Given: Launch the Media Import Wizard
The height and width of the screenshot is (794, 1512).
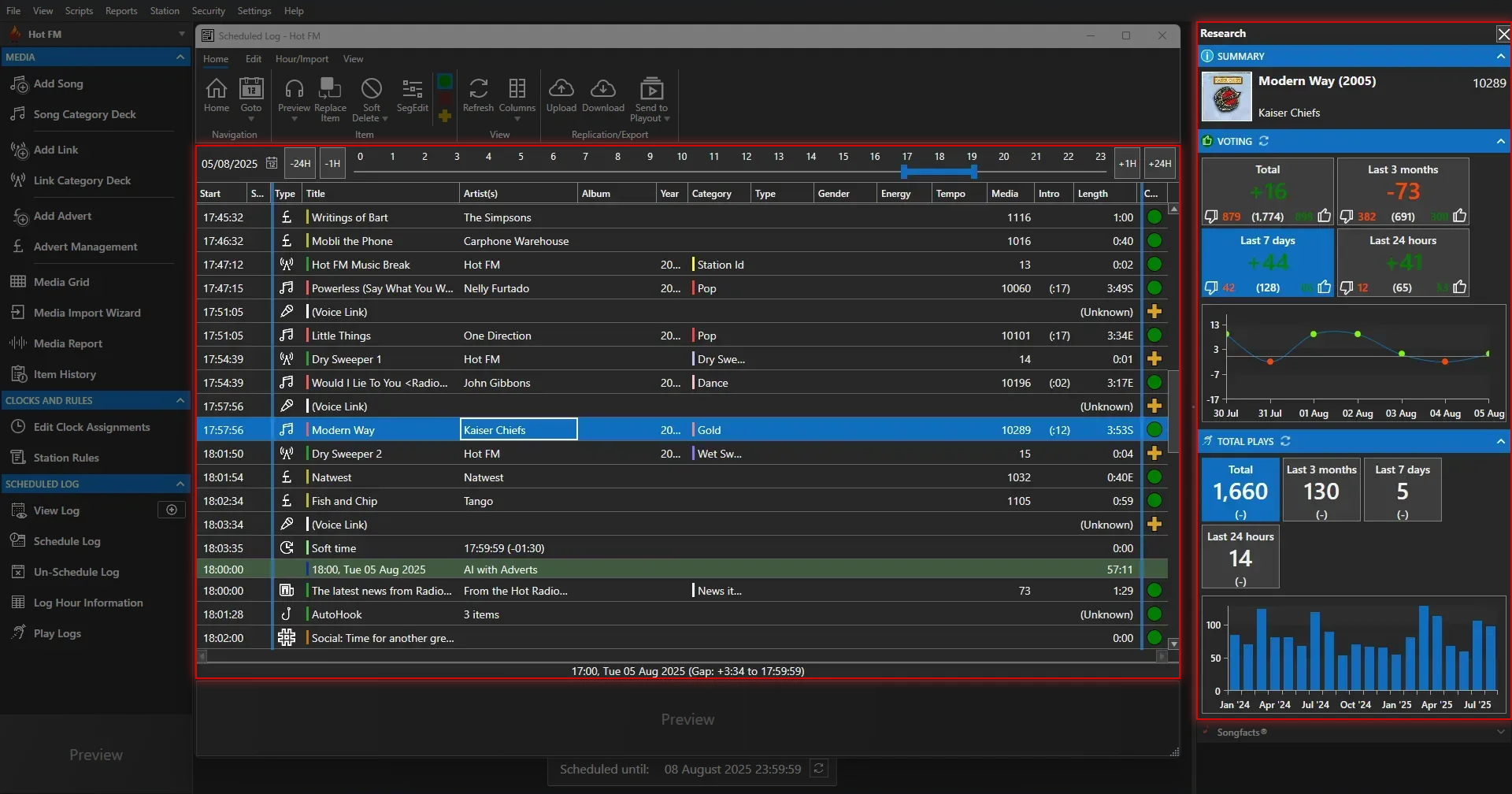Looking at the screenshot, I should [x=87, y=312].
